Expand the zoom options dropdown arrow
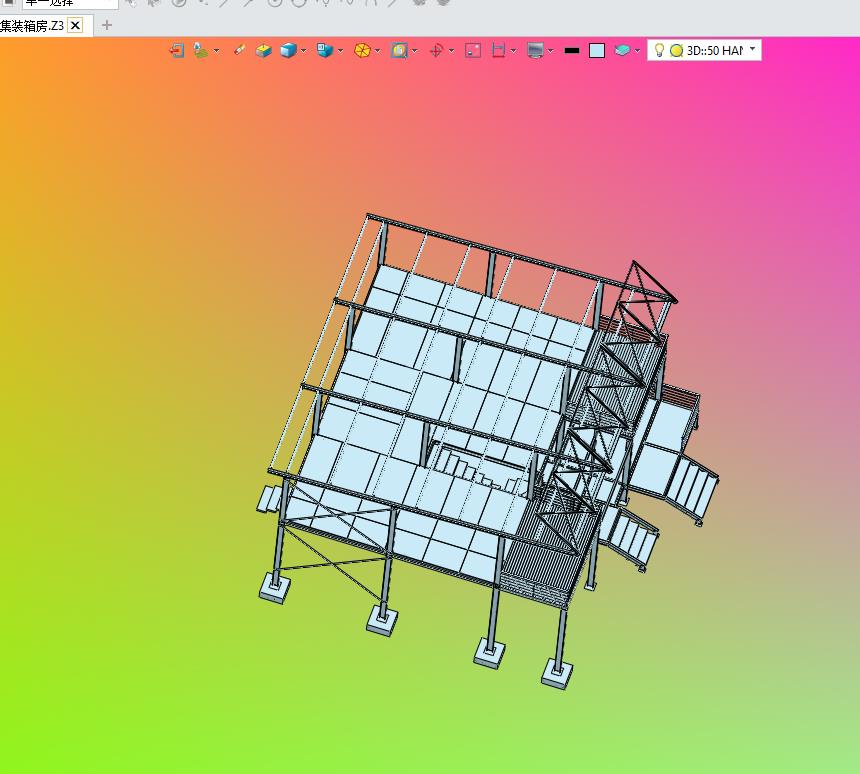 pos(415,50)
